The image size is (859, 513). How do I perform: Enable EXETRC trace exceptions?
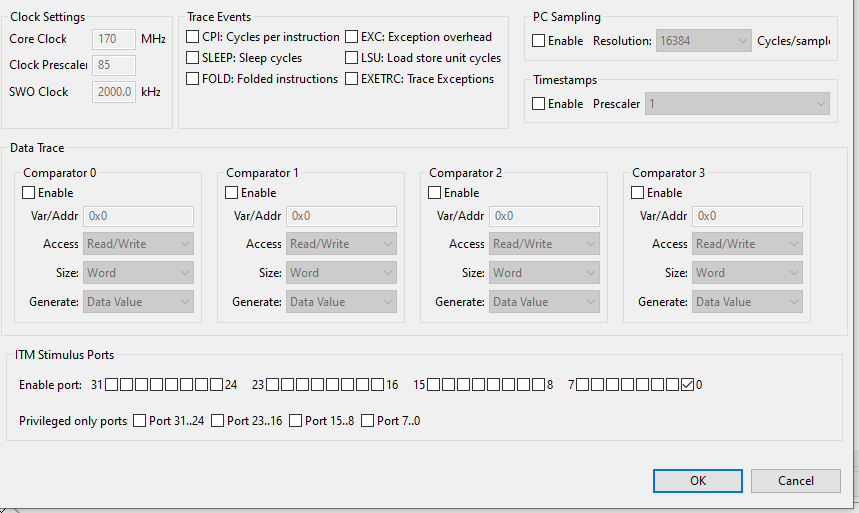(x=352, y=79)
